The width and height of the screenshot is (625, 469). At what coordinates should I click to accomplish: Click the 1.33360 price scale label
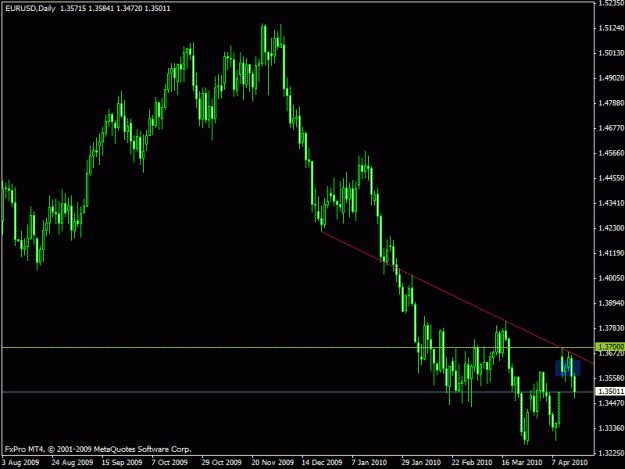[x=611, y=428]
